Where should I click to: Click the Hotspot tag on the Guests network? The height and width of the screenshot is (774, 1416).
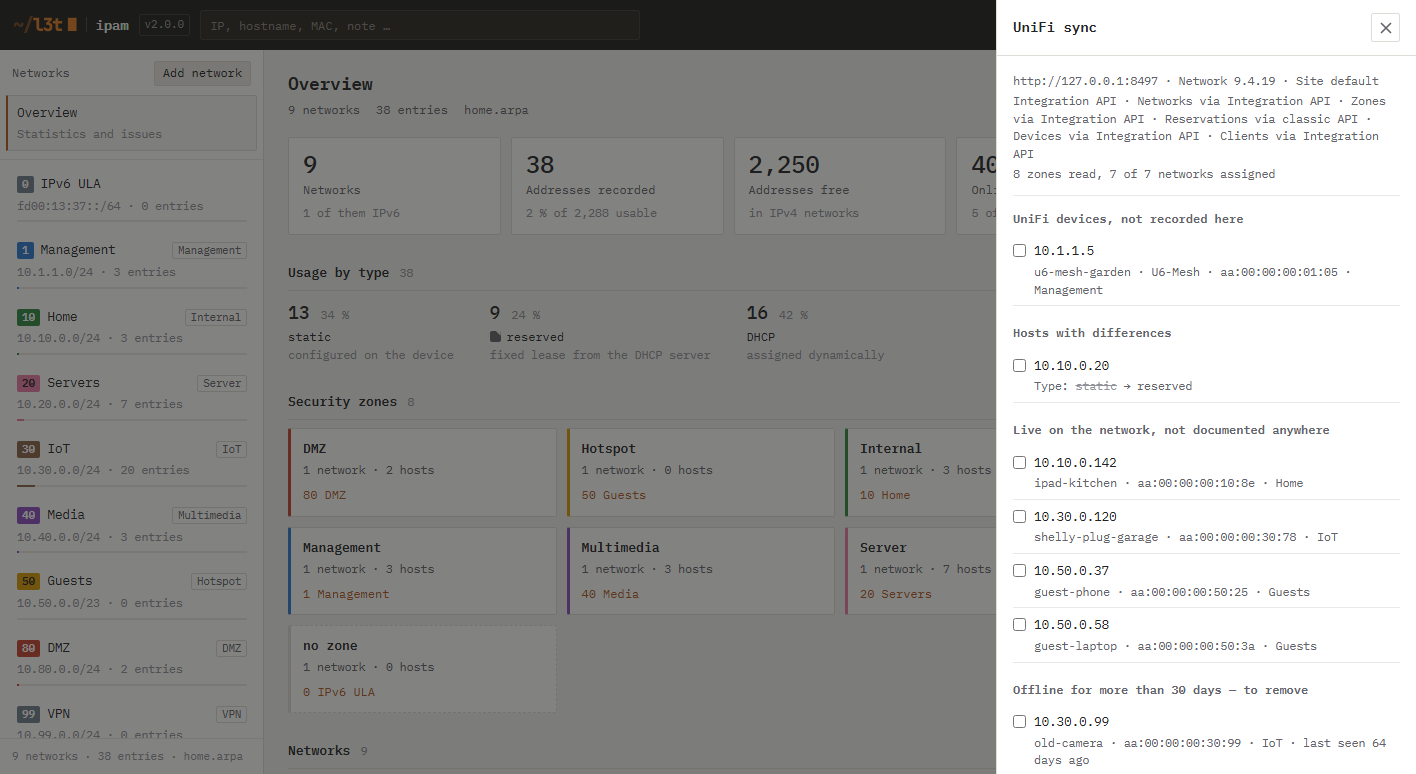(x=219, y=581)
